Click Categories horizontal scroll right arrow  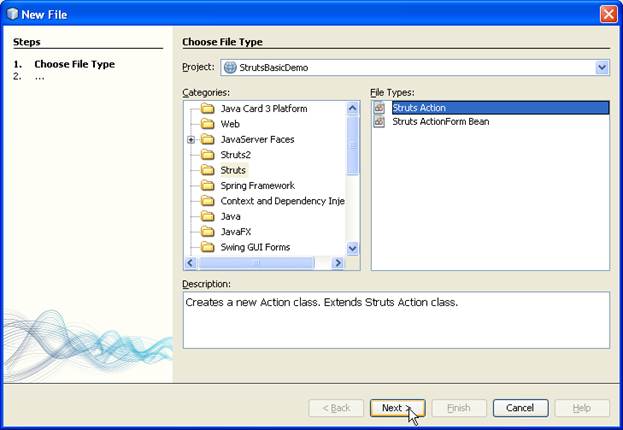338,263
